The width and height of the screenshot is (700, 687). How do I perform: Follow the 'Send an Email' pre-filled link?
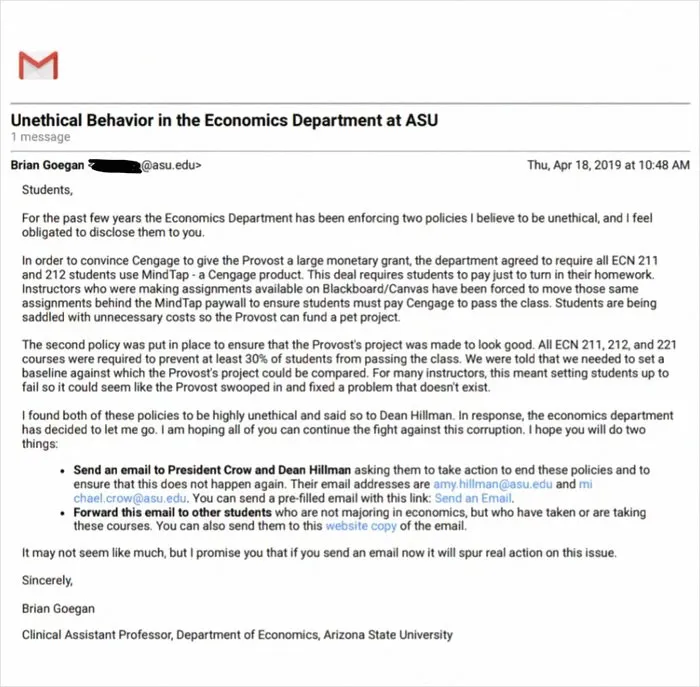(x=473, y=498)
